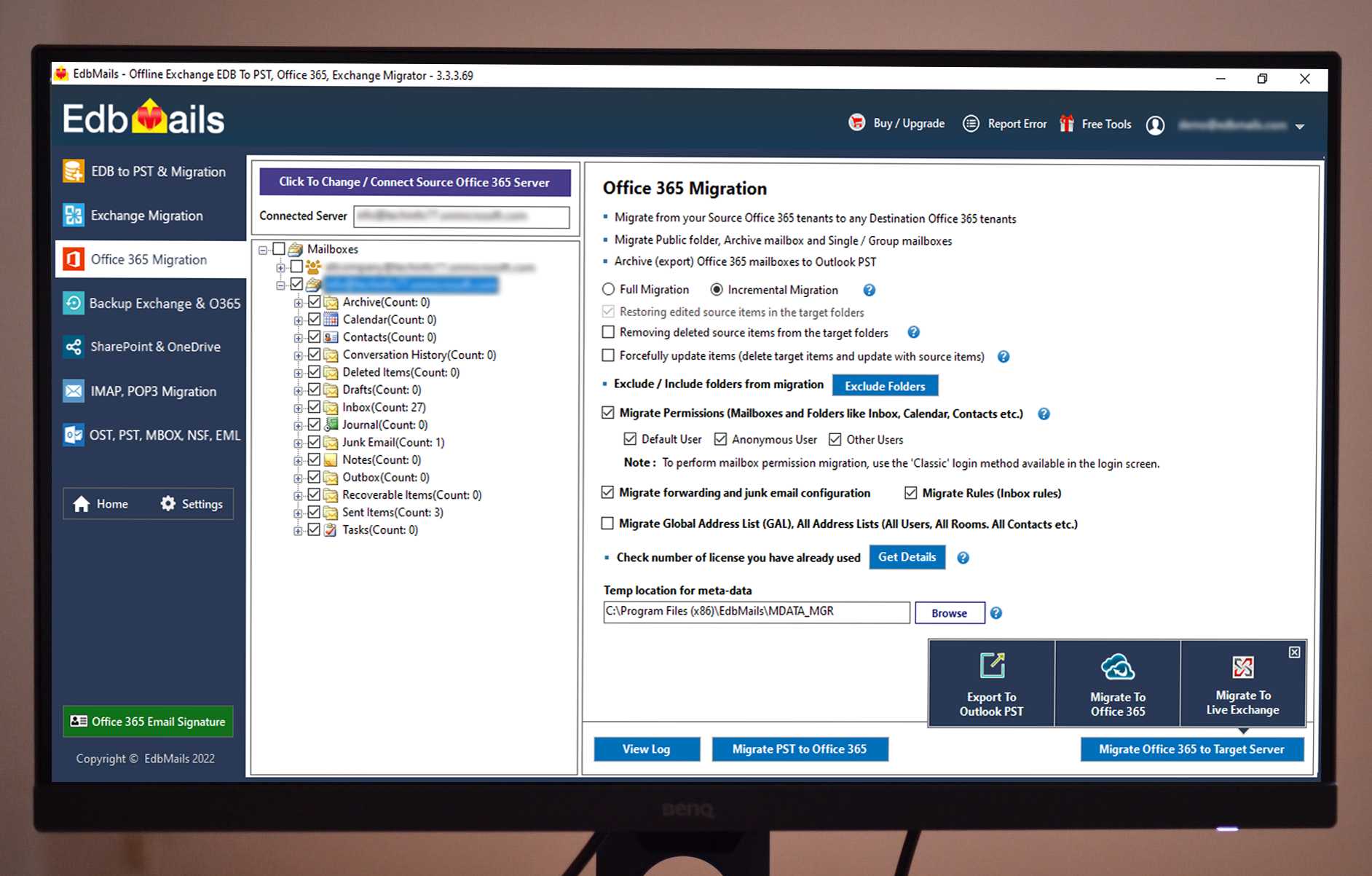Viewport: 1372px width, 876px height.
Task: Enable removing deleted source items checkbox
Action: click(608, 332)
